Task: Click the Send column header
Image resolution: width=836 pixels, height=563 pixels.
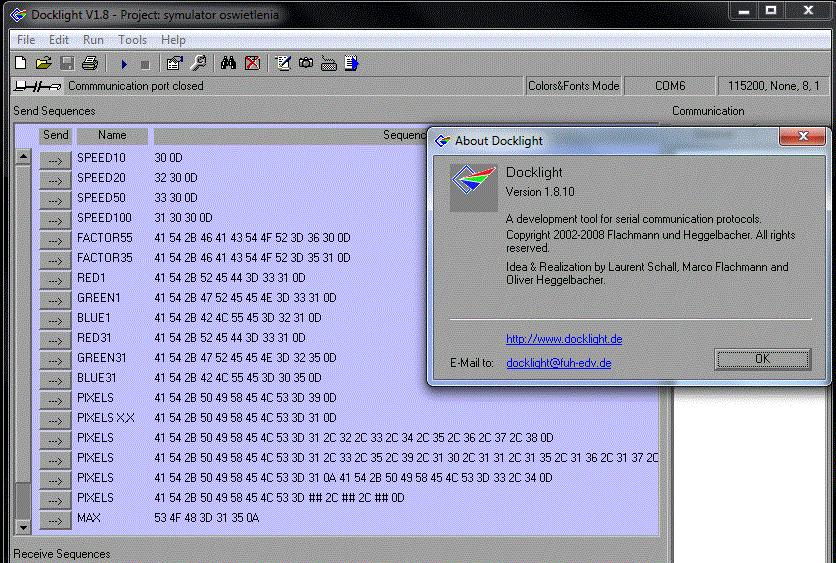Action: pyautogui.click(x=55, y=135)
